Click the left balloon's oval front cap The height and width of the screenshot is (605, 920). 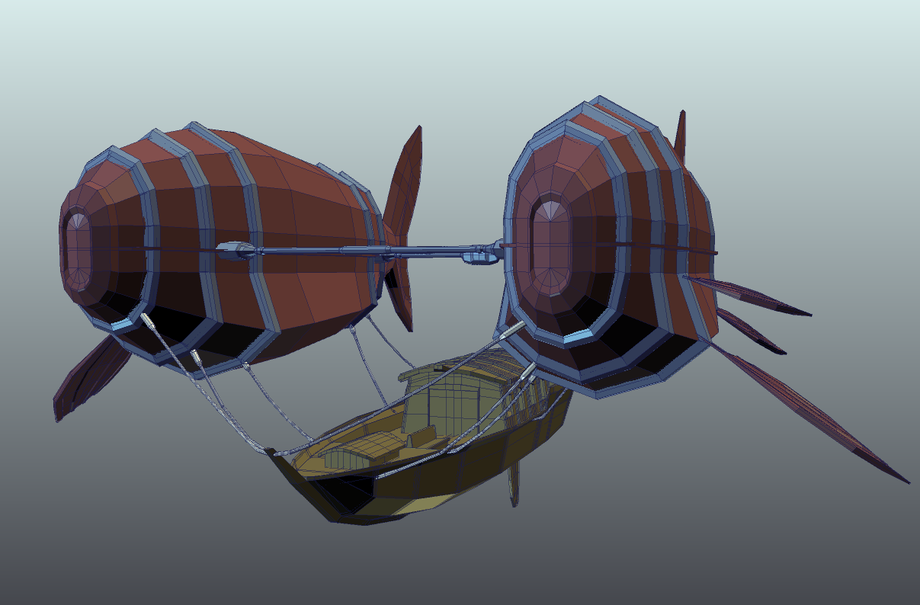(x=77, y=249)
